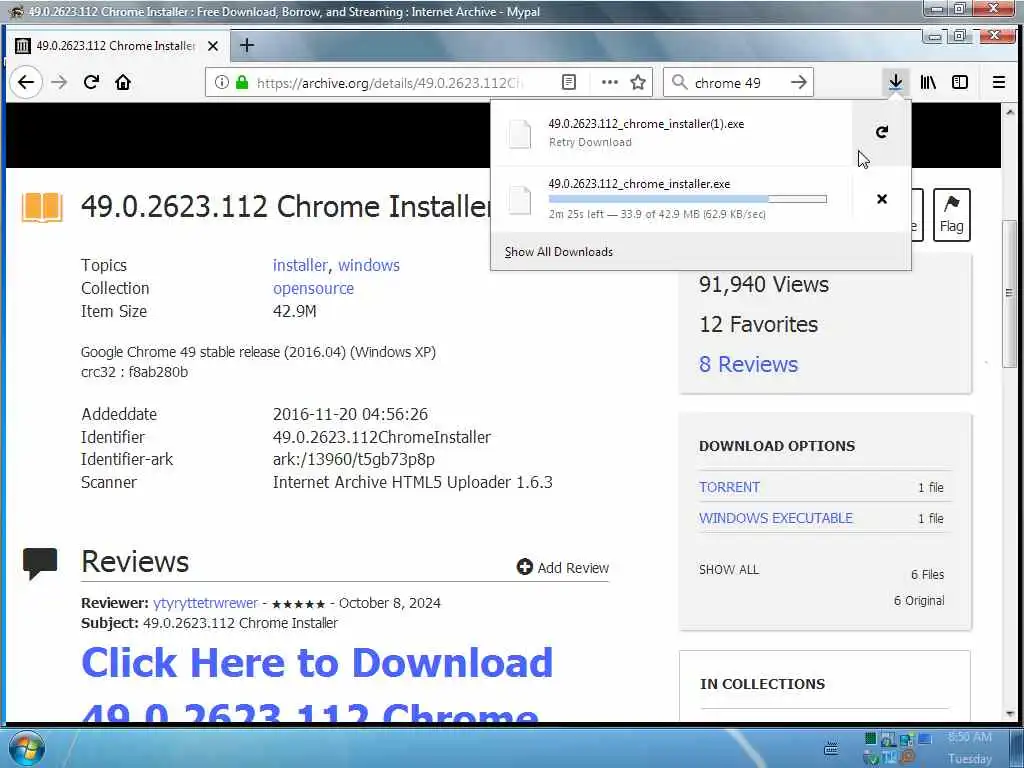Image resolution: width=1024 pixels, height=768 pixels.
Task: Retry download of chrome_installer(1).exe
Action: pyautogui.click(x=882, y=133)
